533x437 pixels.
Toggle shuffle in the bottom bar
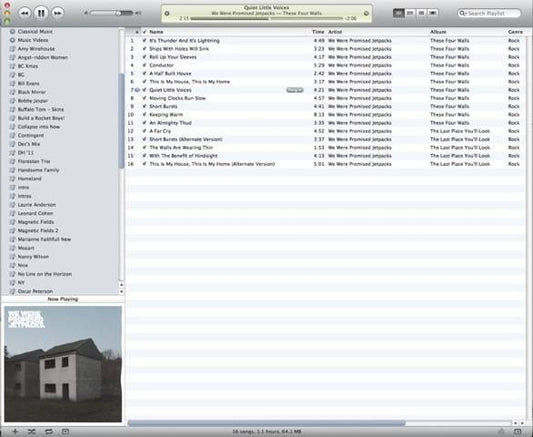[x=31, y=432]
